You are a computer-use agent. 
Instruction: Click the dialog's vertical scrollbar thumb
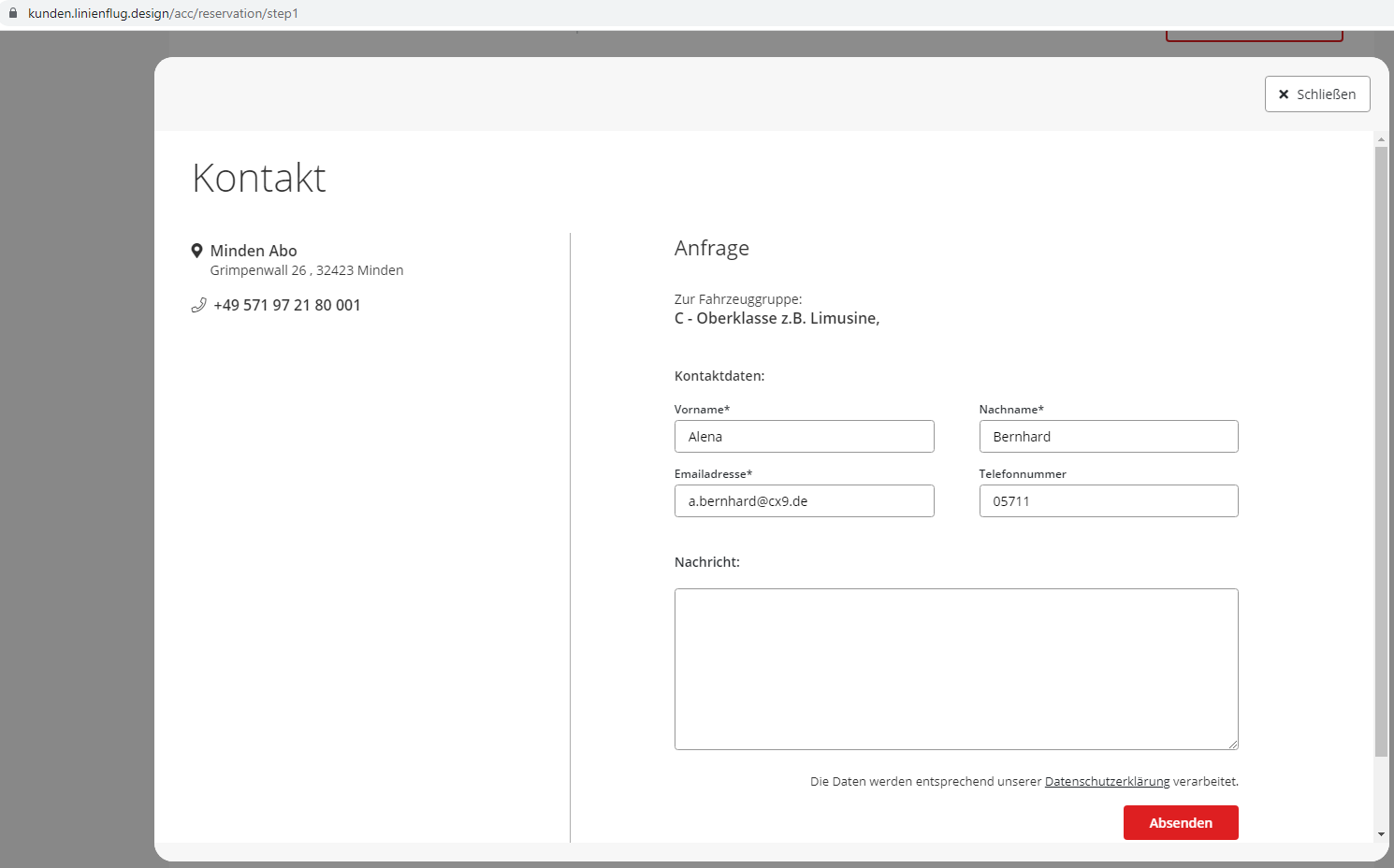pyautogui.click(x=1381, y=449)
